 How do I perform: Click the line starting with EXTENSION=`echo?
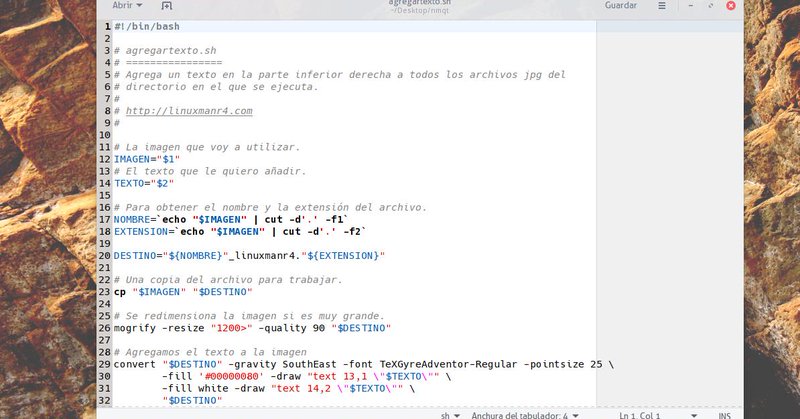point(240,232)
